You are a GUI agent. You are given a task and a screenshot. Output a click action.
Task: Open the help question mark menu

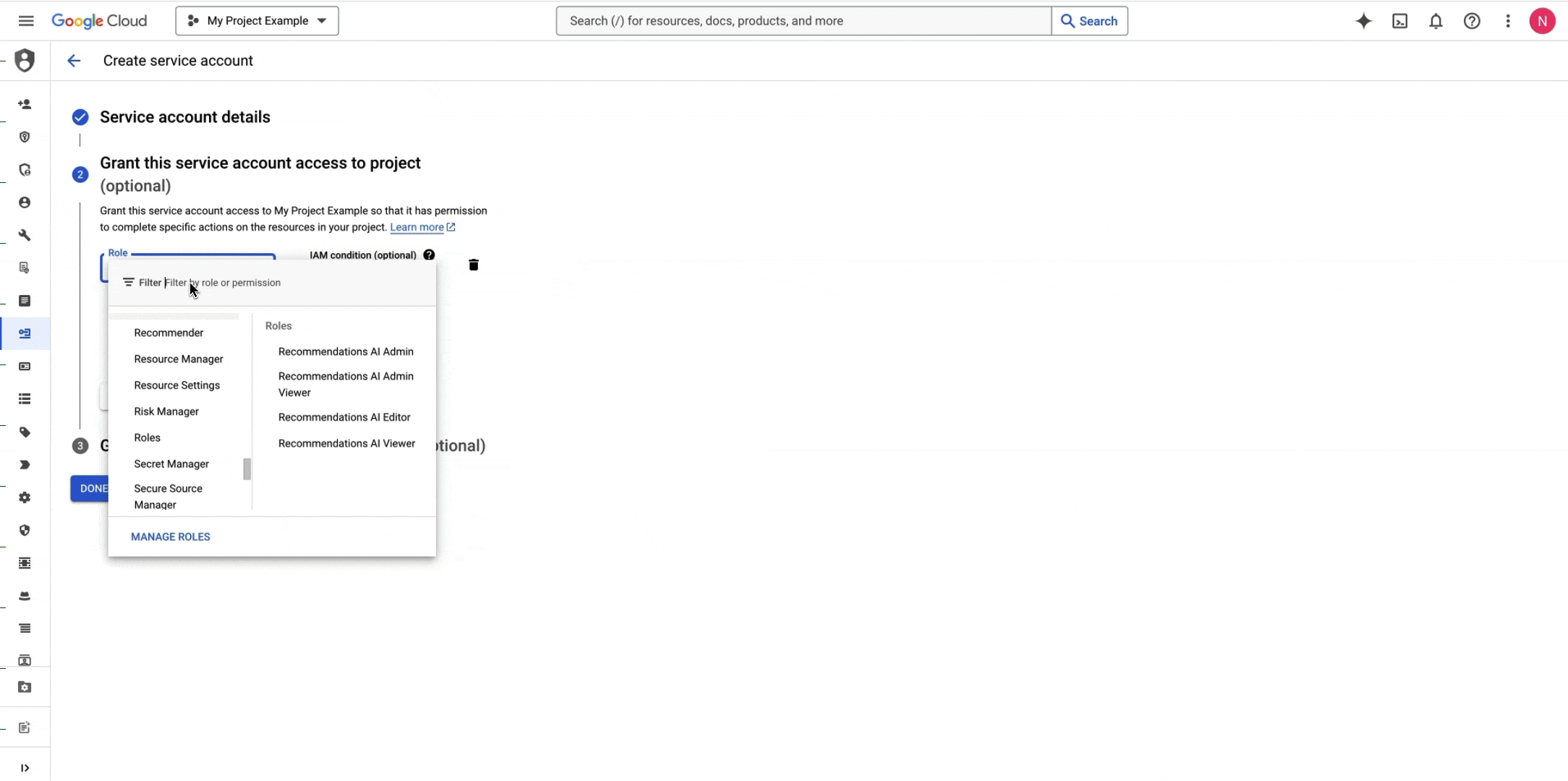click(1472, 21)
